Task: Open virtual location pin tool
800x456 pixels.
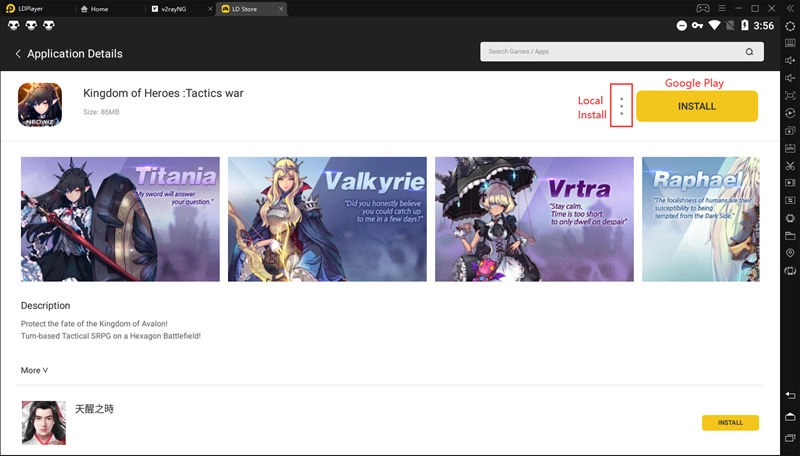Action: (790, 254)
